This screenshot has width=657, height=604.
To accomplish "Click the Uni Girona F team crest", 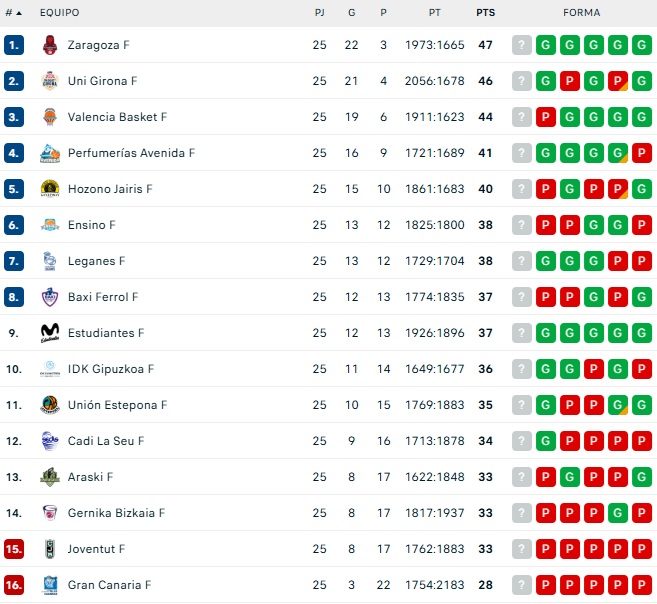I will tap(50, 81).
